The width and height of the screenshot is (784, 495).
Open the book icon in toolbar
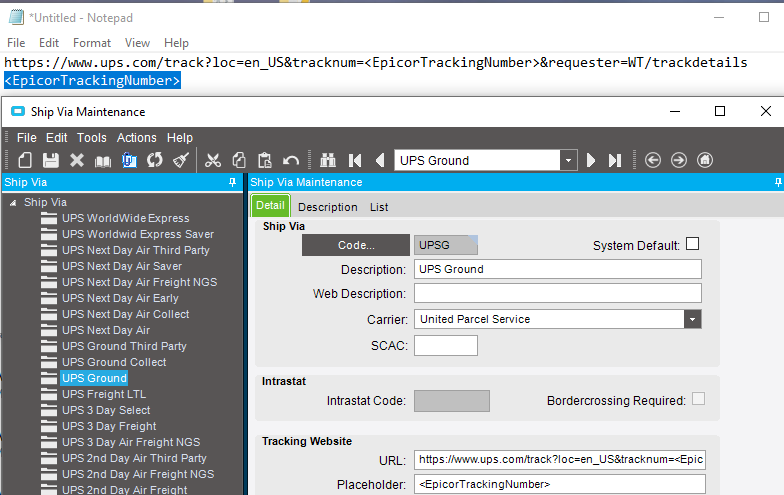coord(103,161)
